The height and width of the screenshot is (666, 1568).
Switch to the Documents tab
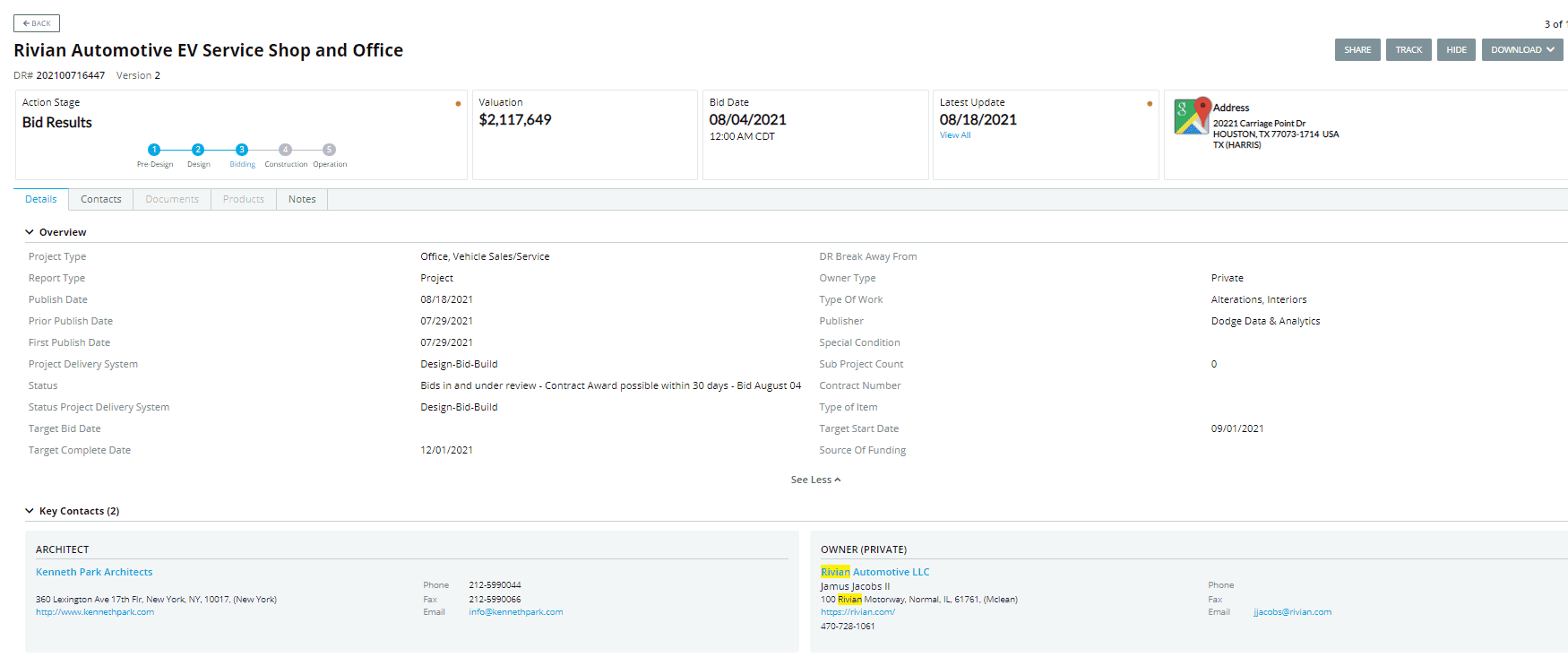pyautogui.click(x=172, y=199)
